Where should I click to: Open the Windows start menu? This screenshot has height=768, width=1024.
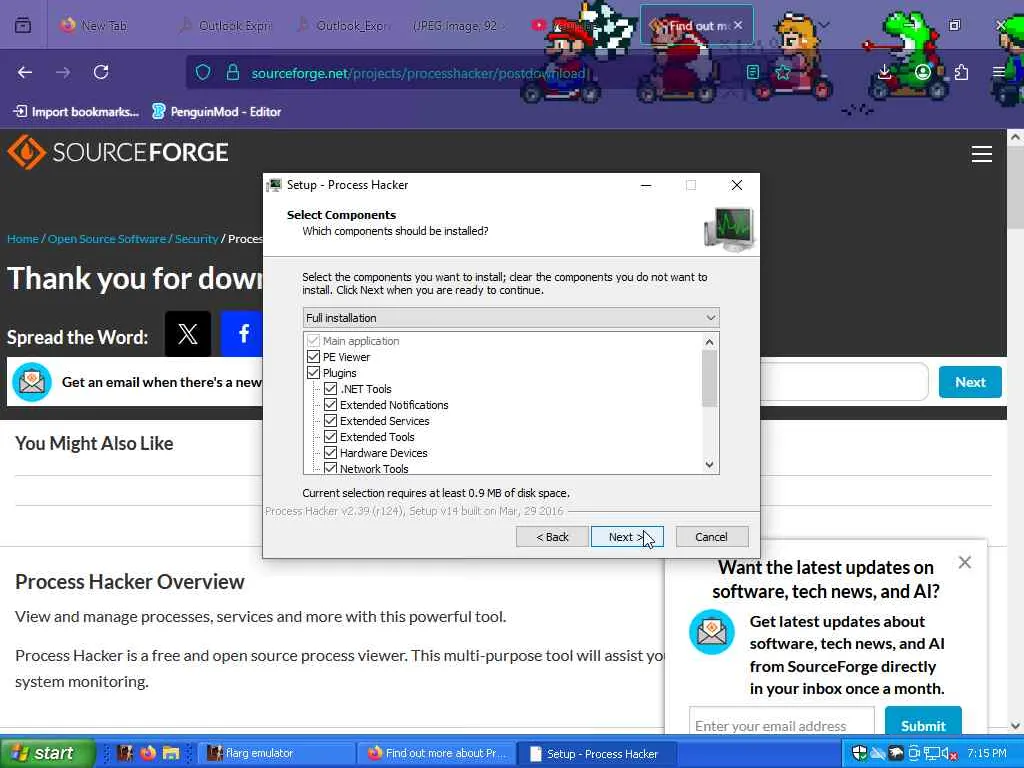(x=46, y=753)
